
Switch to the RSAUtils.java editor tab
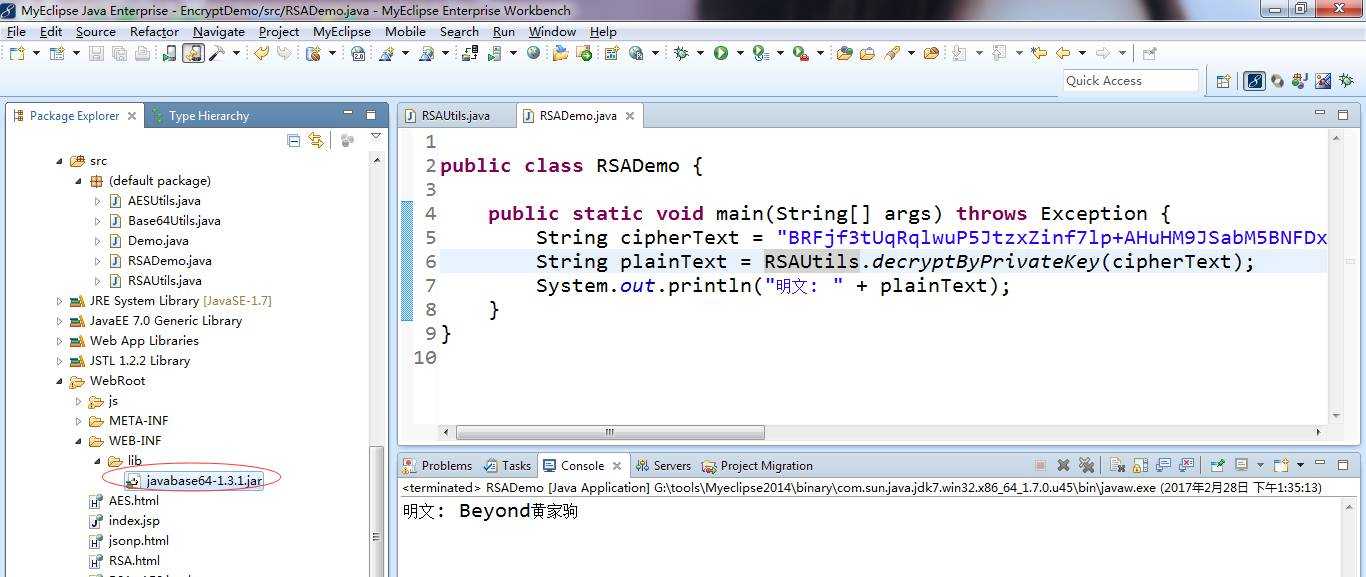(x=455, y=116)
